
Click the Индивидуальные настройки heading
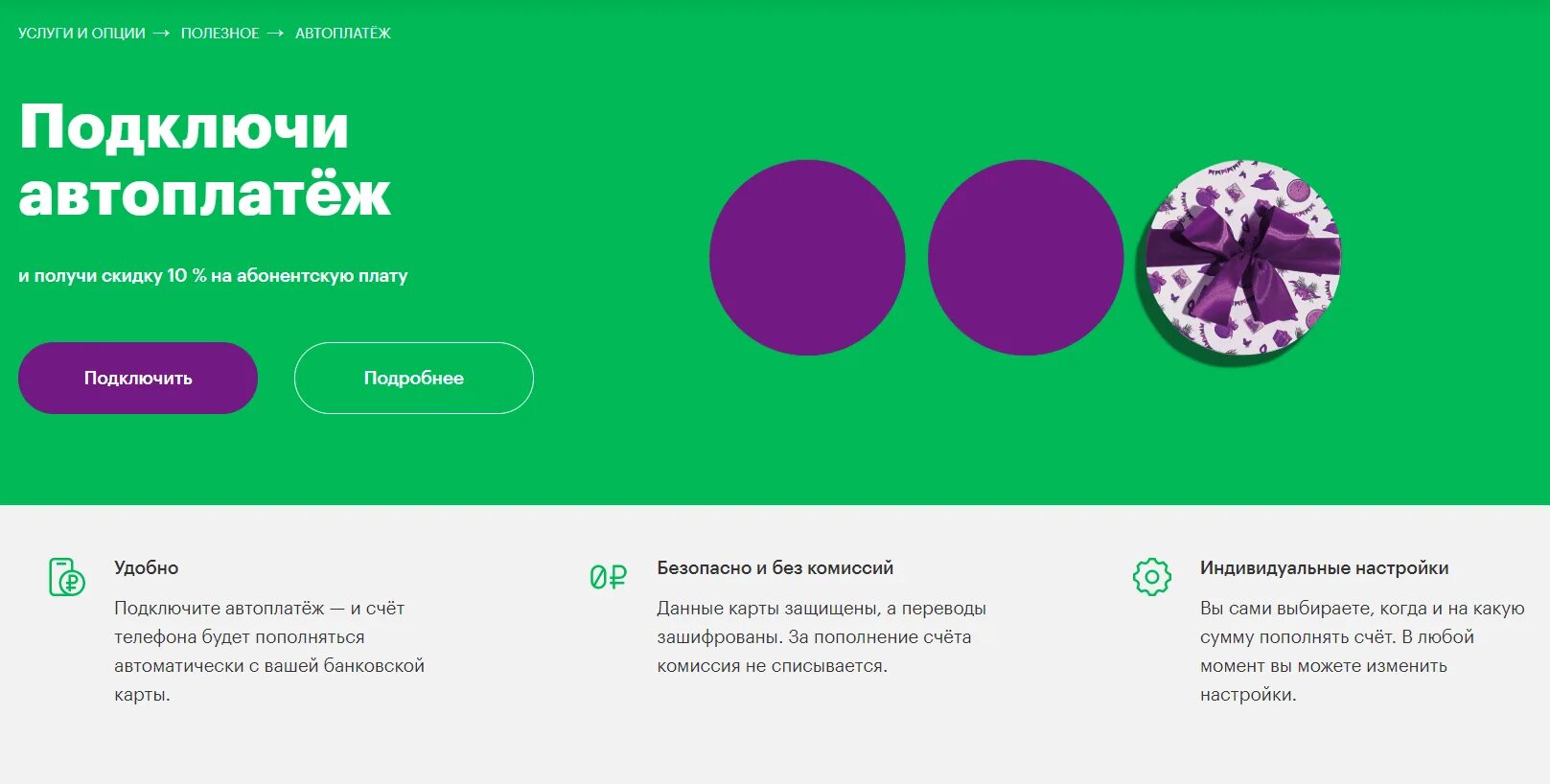[x=1325, y=567]
